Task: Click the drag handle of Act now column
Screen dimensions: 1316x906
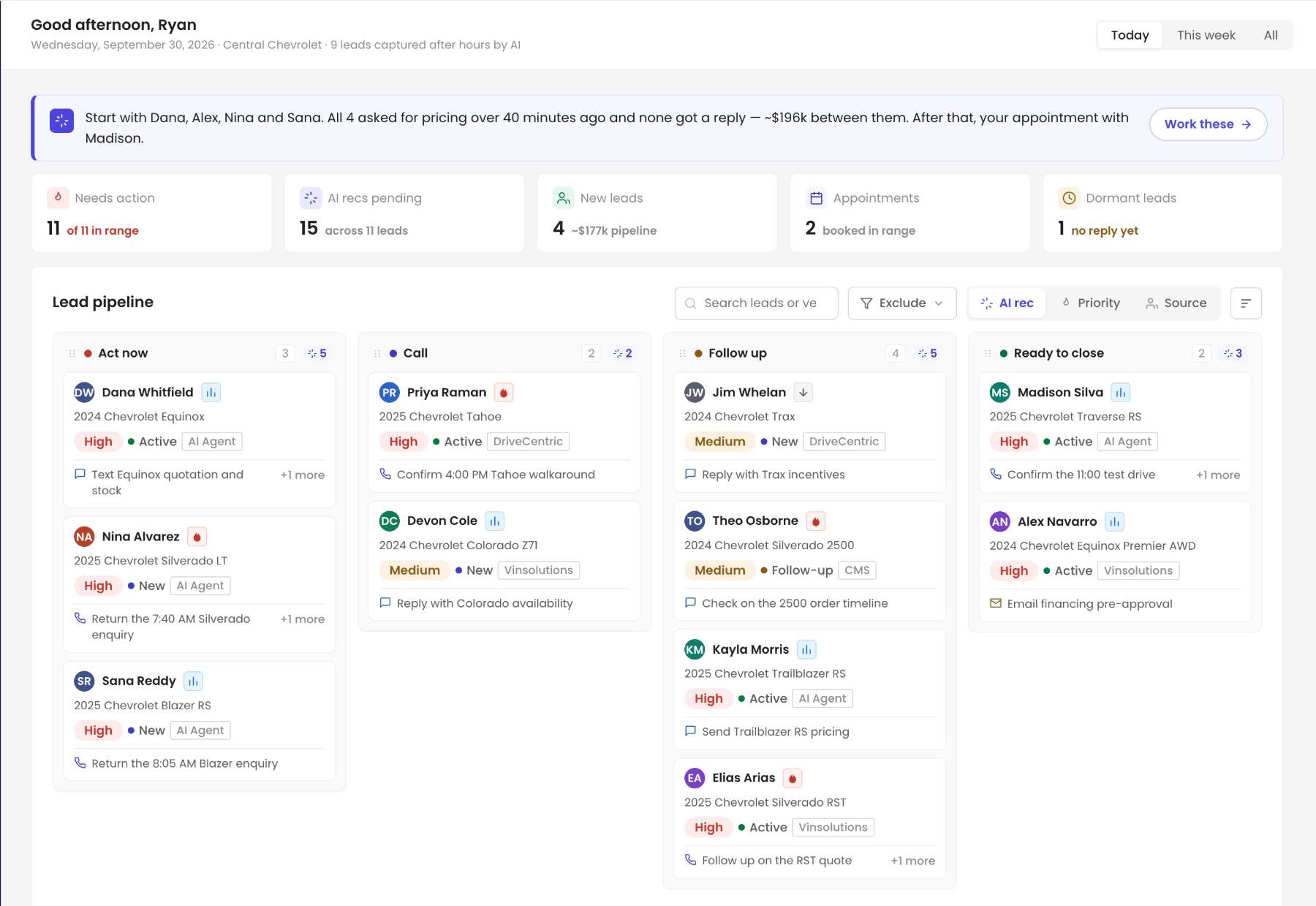Action: click(72, 353)
